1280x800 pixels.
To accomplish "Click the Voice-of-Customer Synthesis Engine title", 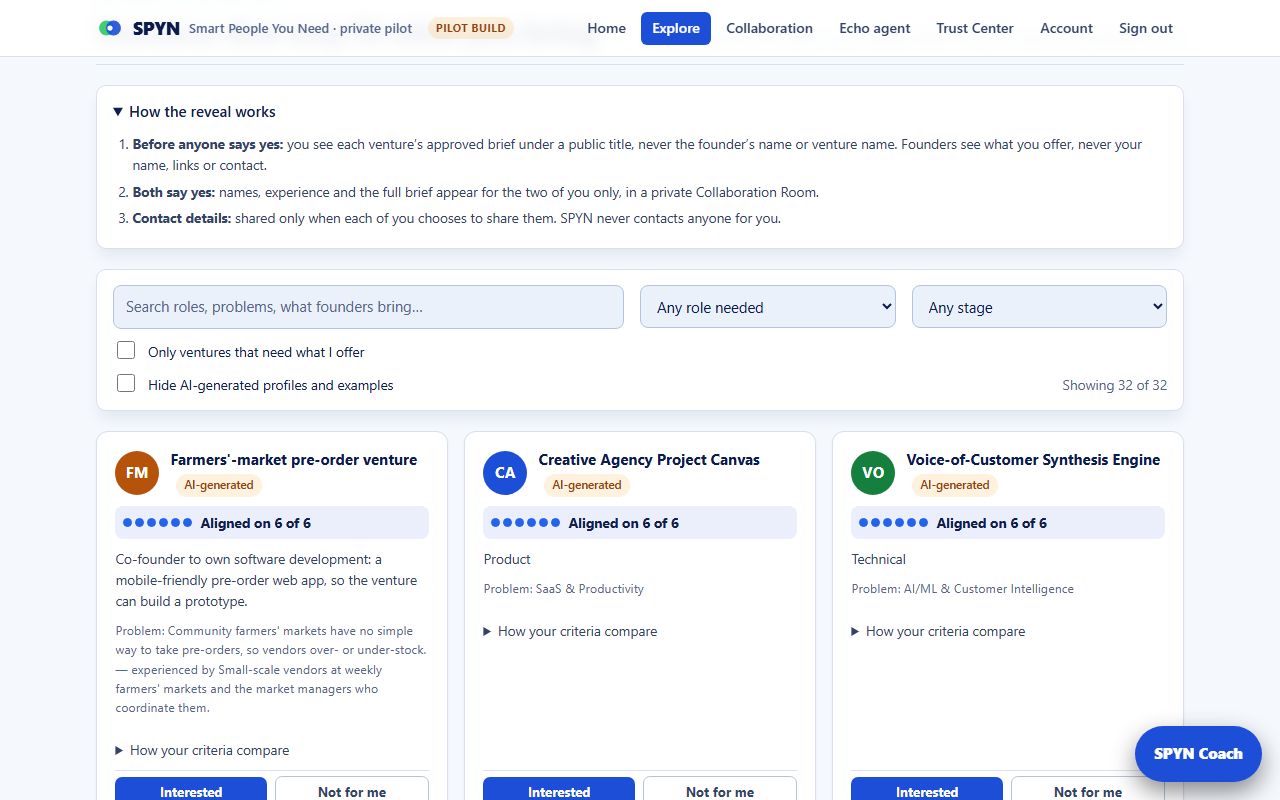I will 1033,460.
